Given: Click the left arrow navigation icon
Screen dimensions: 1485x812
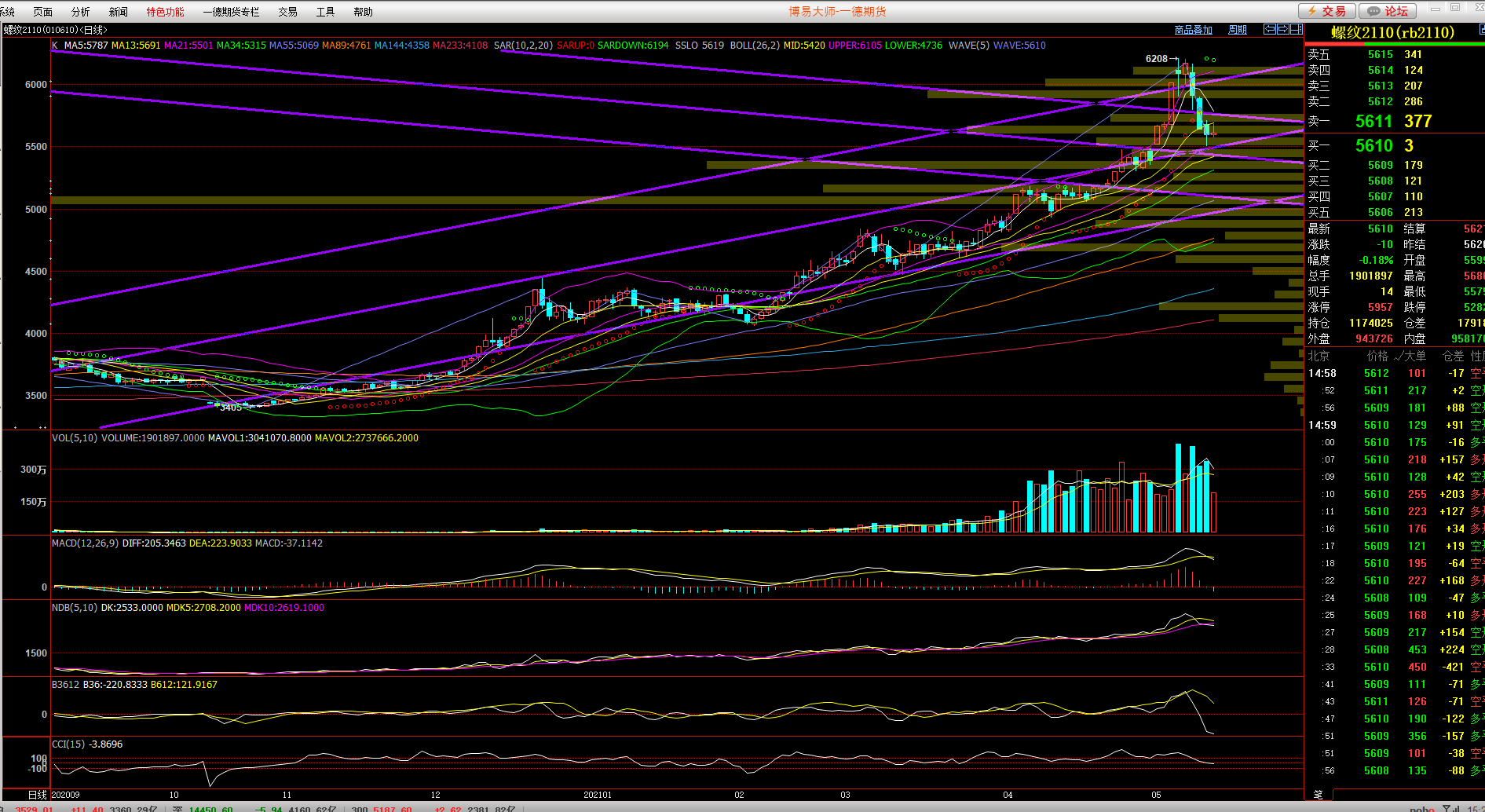Looking at the screenshot, I should tap(1270, 29).
